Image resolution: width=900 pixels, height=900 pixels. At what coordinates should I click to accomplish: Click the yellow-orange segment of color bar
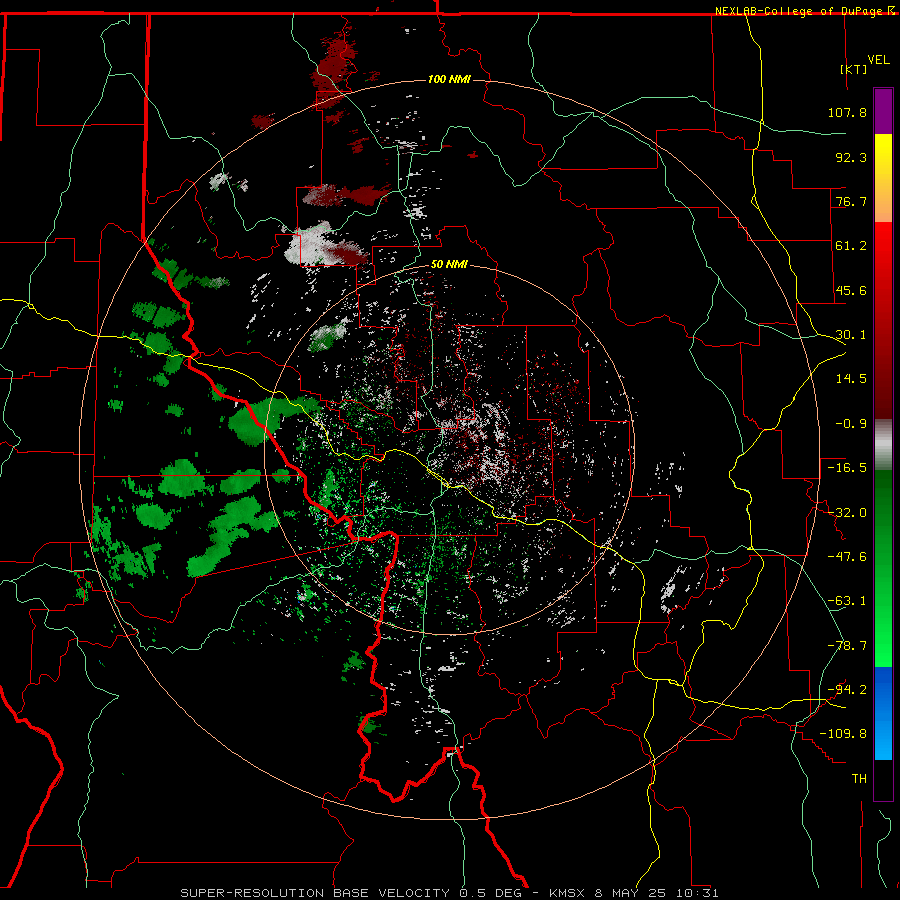(883, 178)
